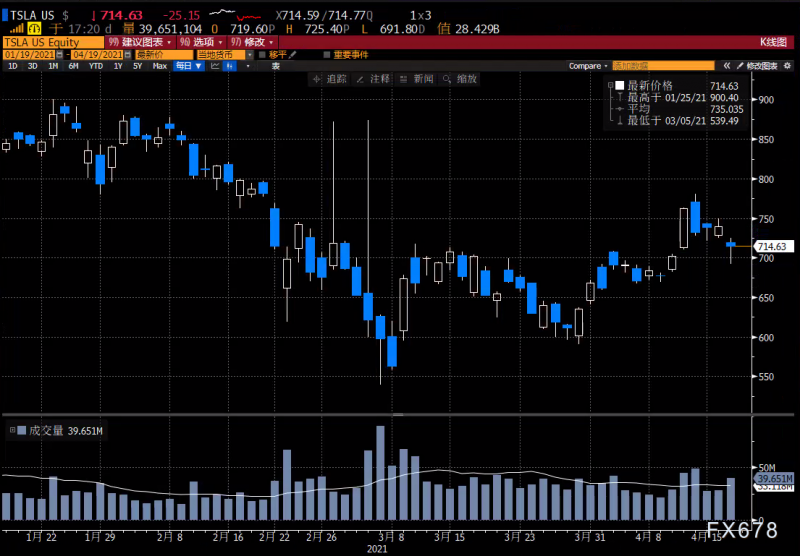
Task: Collapse panel with double-chevron icon
Action: click(x=727, y=66)
